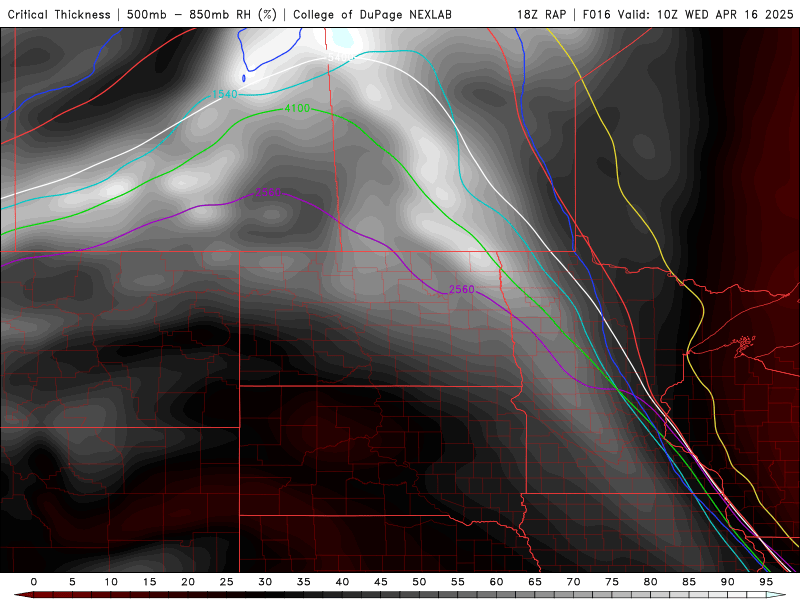The image size is (800, 600).
Task: Click the '60' colorbar tick label
Action: pyautogui.click(x=496, y=582)
